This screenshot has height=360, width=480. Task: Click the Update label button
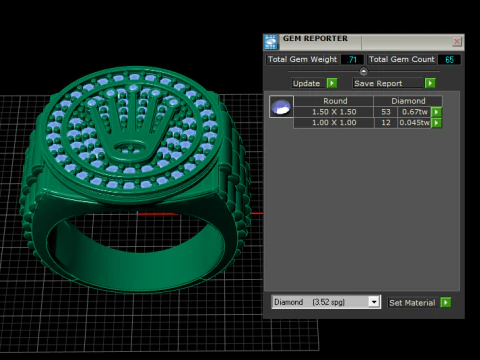point(307,83)
